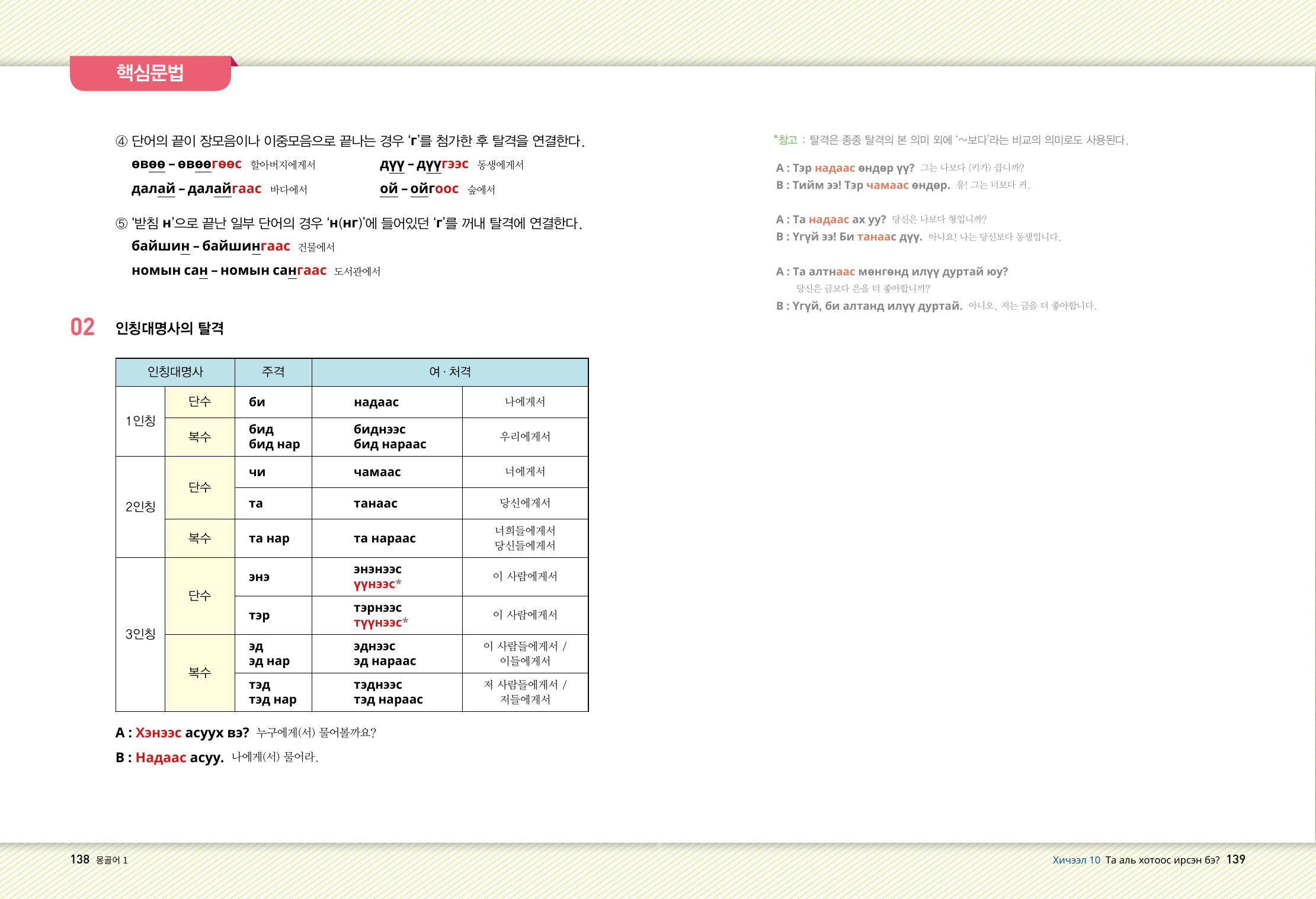The height and width of the screenshot is (899, 1316).
Task: Click the 1인칭 row label
Action: click(140, 421)
